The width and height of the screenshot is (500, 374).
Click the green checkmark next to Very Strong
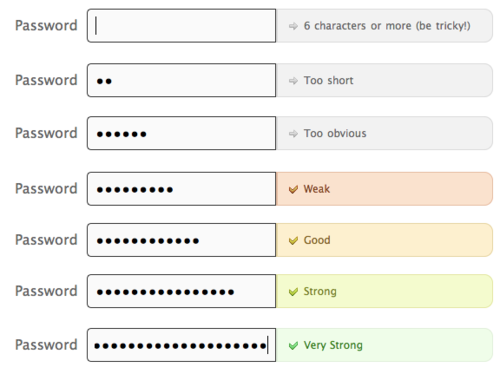[293, 345]
